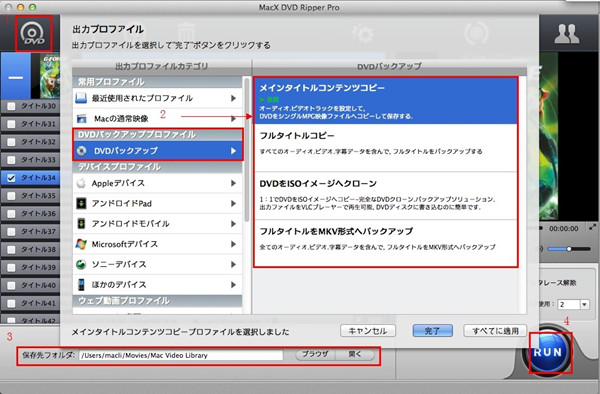Expand アンドロイドモバイル submenu arrow
Screen dimensions: 600x394
pos(233,224)
